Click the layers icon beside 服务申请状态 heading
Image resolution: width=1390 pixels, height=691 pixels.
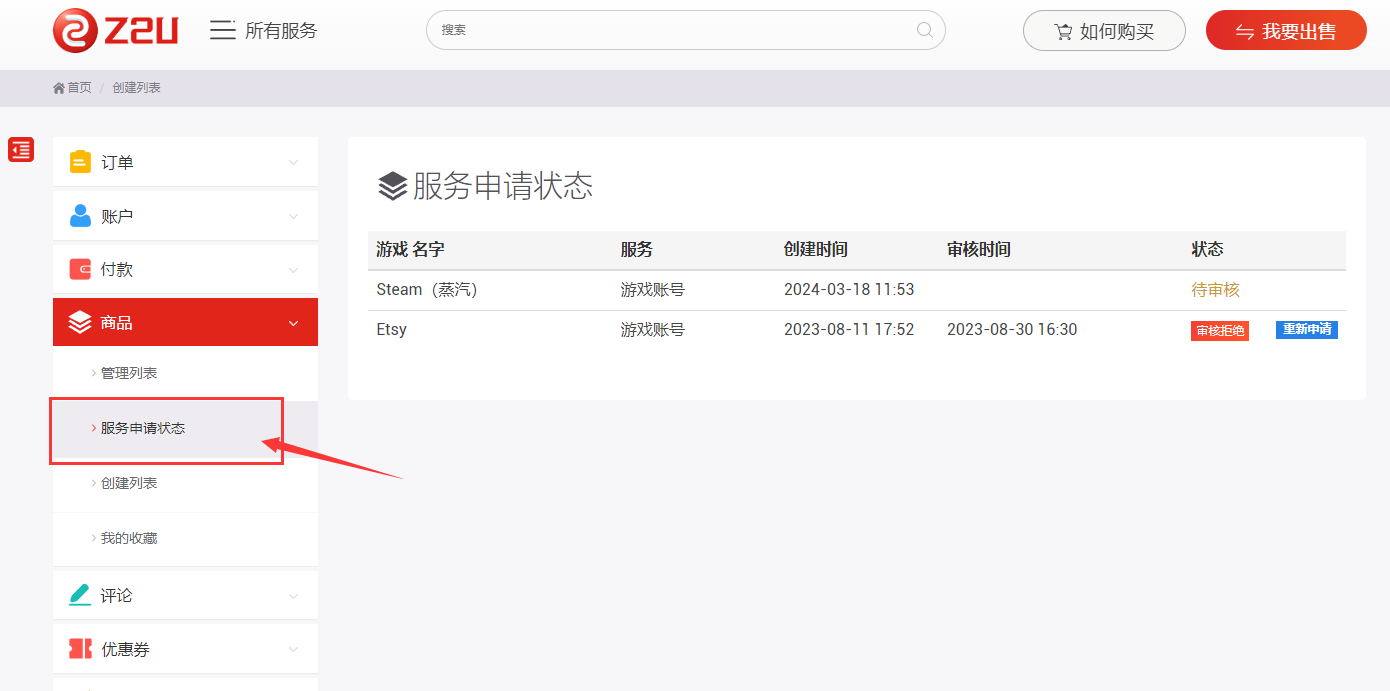(x=392, y=186)
